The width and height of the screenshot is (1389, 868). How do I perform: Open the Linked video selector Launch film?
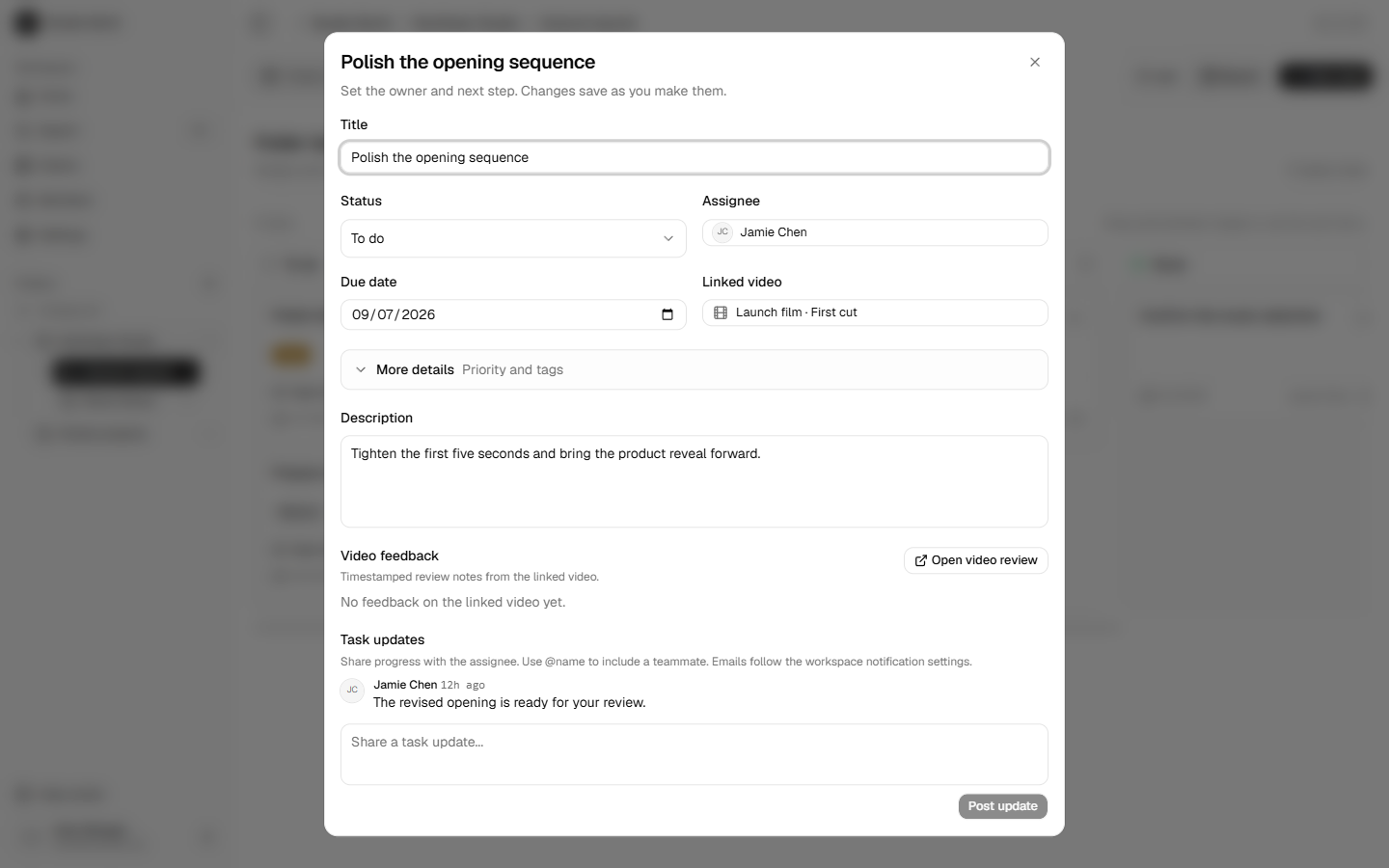pos(875,312)
